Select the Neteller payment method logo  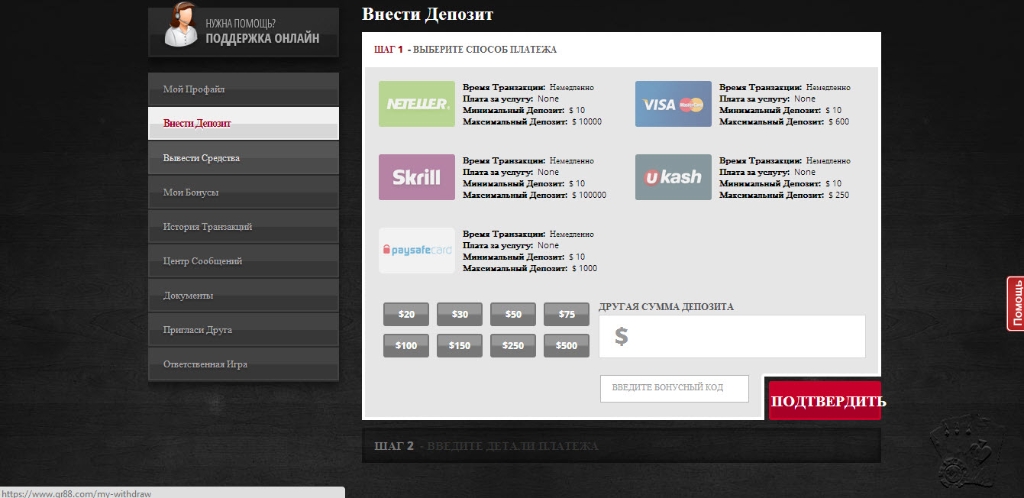[x=417, y=104]
